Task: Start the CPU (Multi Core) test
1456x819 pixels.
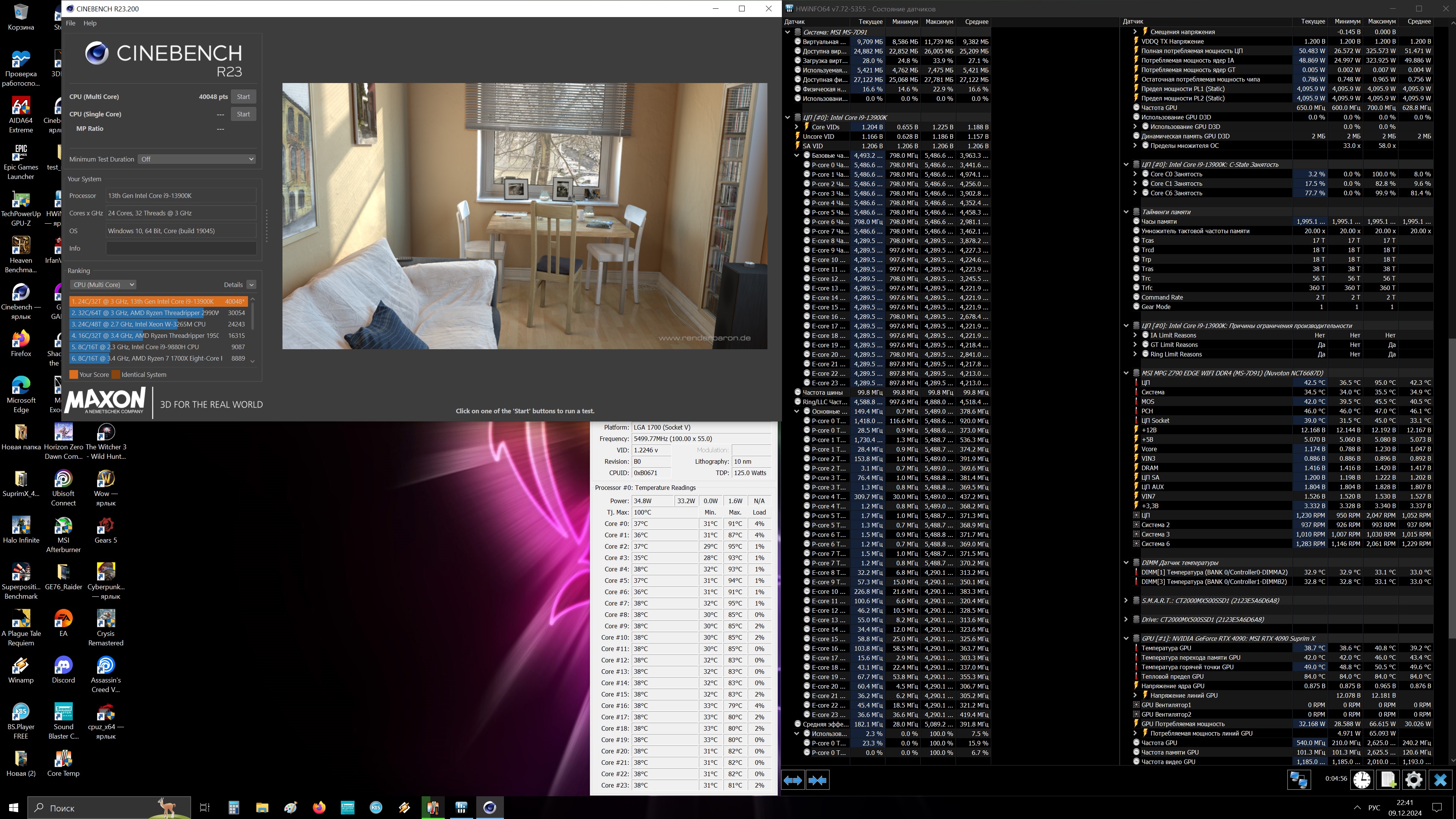Action: 243,97
